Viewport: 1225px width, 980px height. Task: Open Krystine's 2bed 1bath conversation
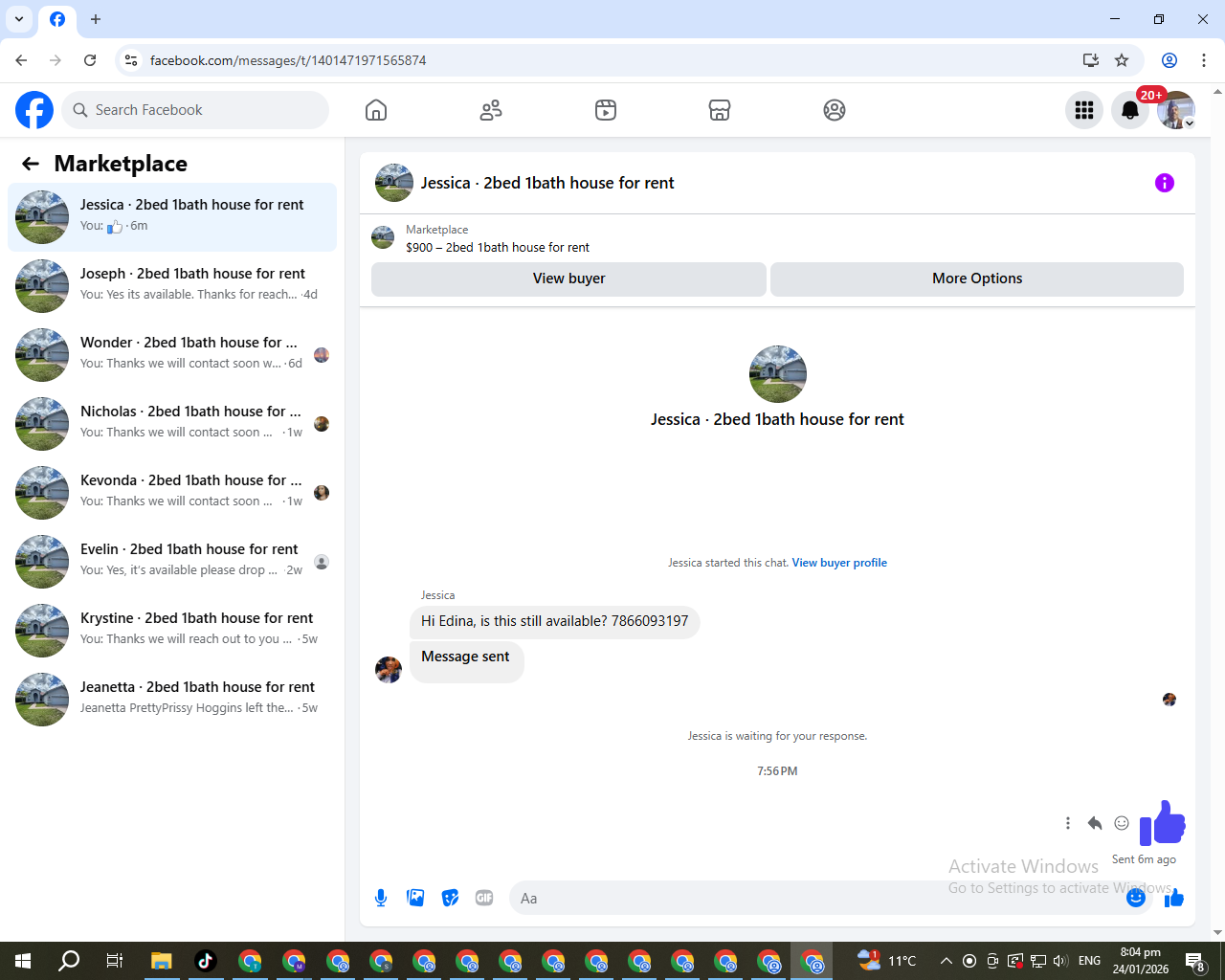[172, 631]
